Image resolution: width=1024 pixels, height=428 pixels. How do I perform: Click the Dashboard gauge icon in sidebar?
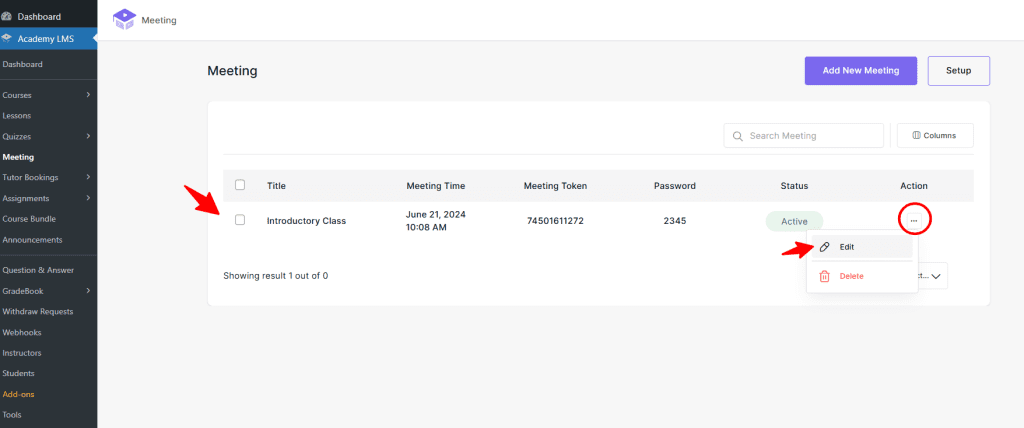[7, 16]
